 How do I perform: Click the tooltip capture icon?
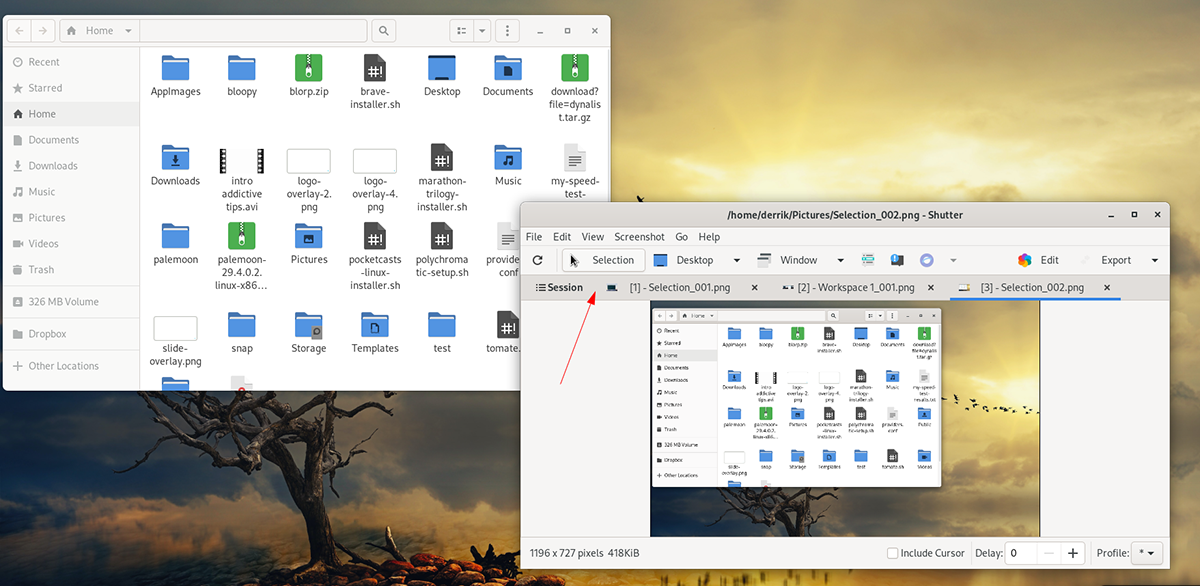897,260
